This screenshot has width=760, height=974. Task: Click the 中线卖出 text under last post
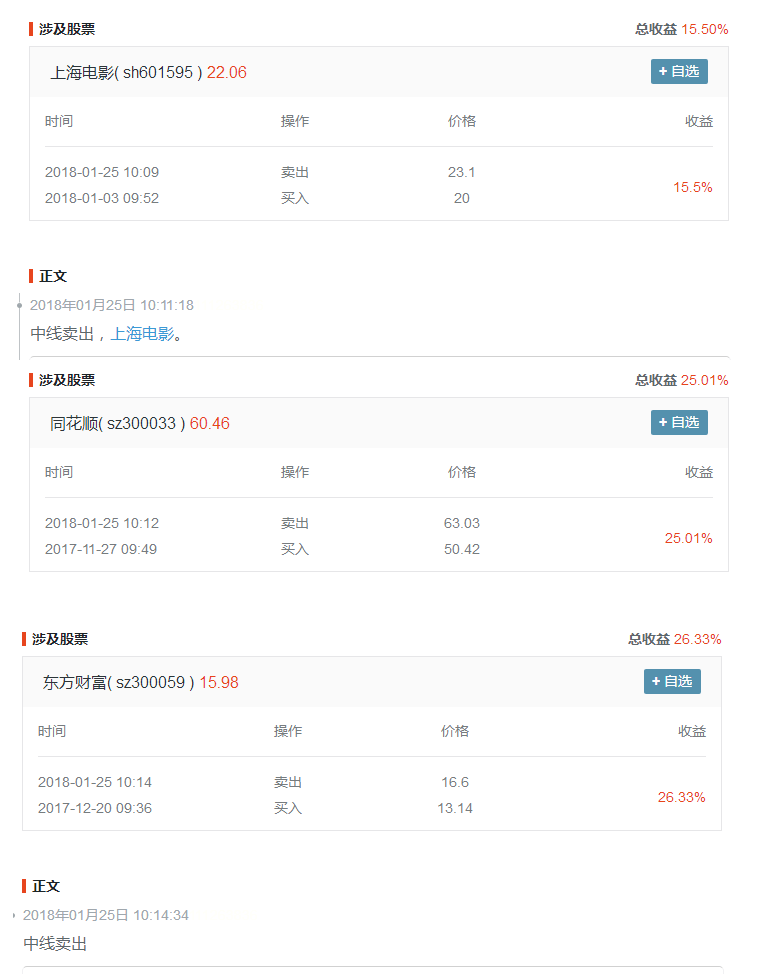pyautogui.click(x=56, y=943)
